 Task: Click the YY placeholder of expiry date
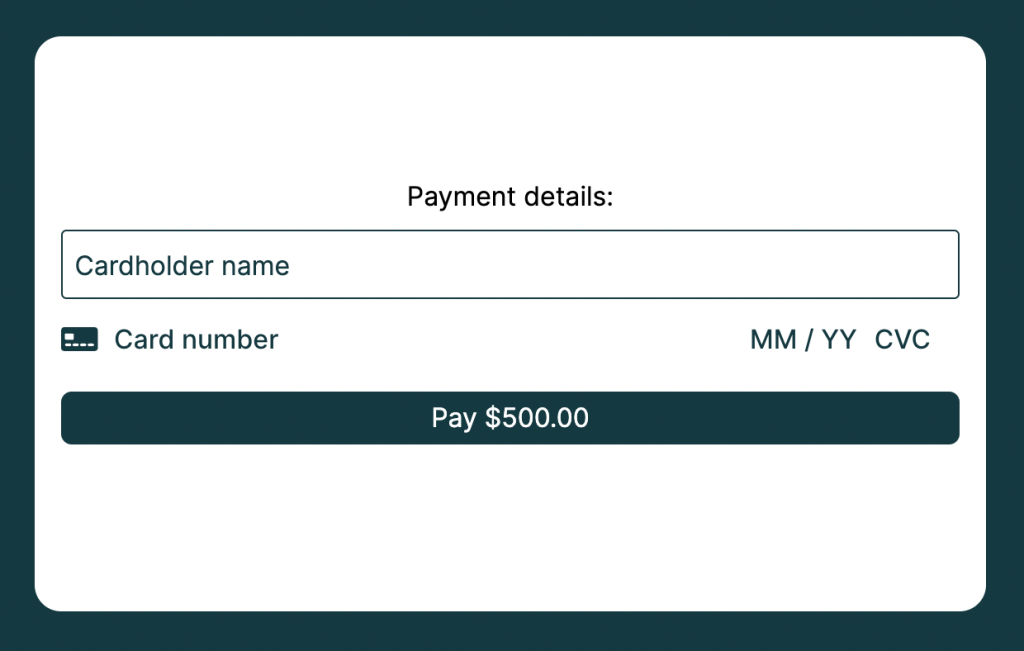pos(839,340)
